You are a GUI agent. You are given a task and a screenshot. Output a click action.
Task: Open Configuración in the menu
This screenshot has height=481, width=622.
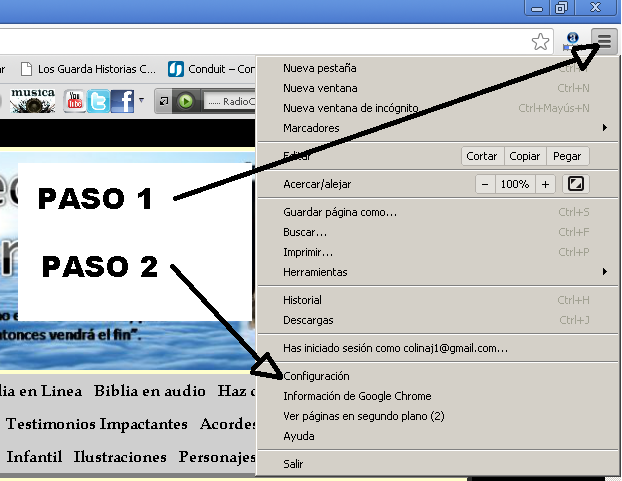click(438, 376)
